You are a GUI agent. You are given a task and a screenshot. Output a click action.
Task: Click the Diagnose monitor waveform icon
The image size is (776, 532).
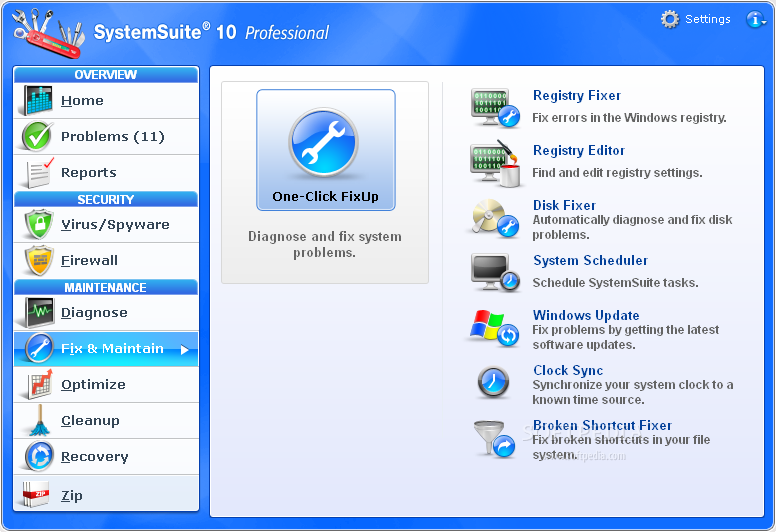pos(39,312)
